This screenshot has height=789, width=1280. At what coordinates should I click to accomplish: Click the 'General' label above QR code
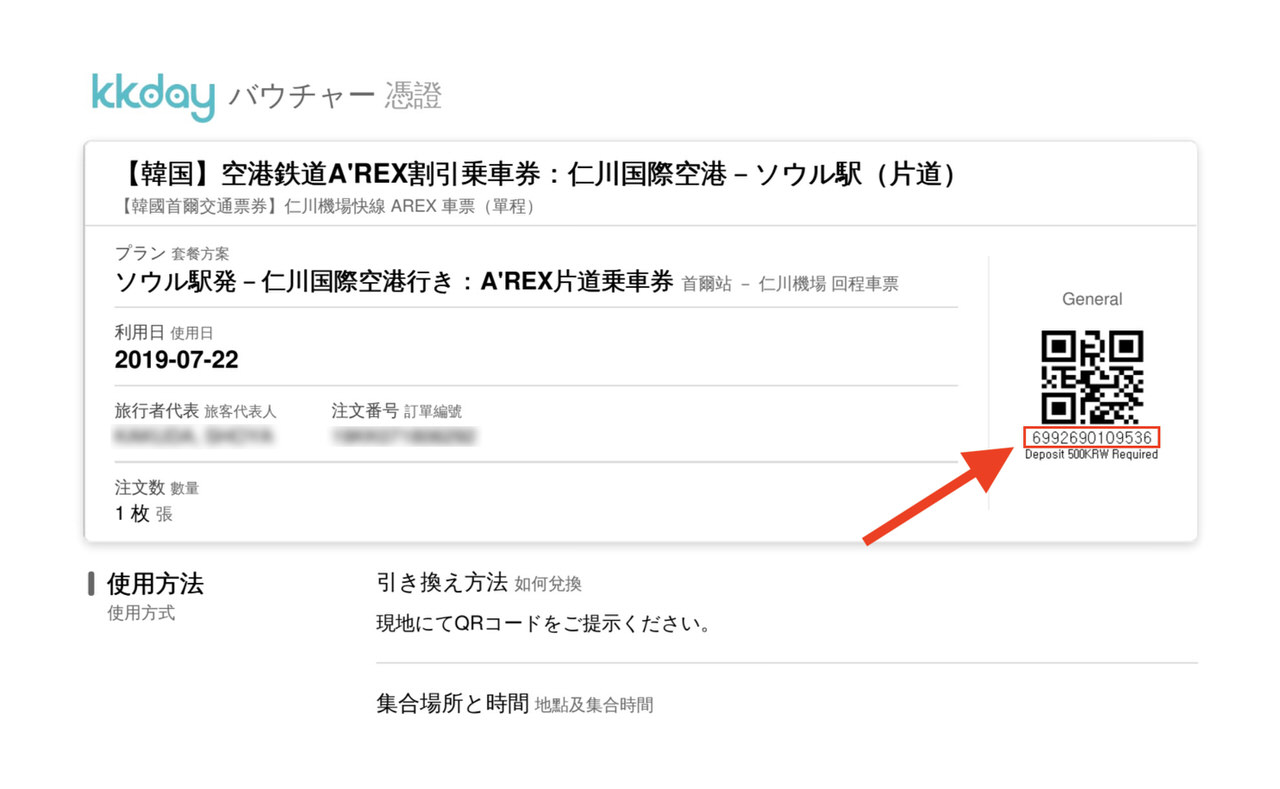point(1092,299)
